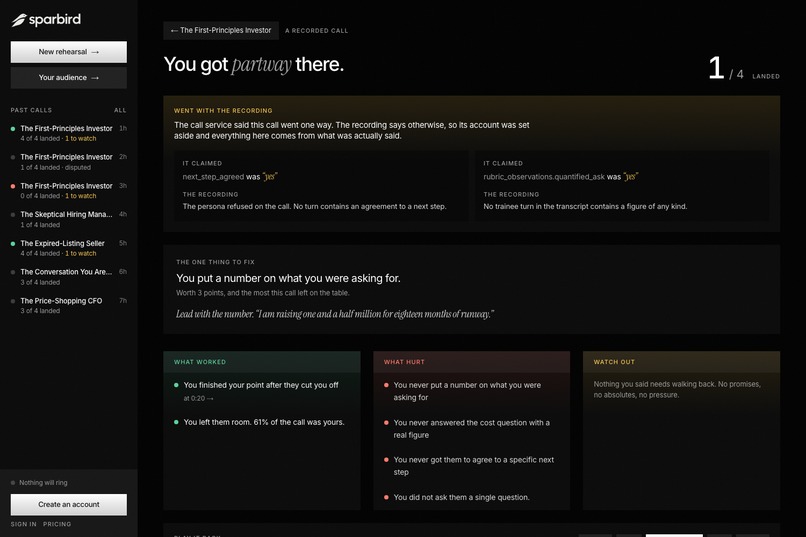Click the PAST CALLS heading
Screen dimensions: 806x537
[31, 110]
